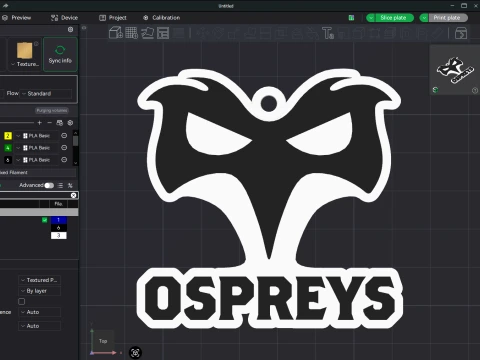
Task: Clear the search field with the X icon
Action: click(x=73, y=195)
